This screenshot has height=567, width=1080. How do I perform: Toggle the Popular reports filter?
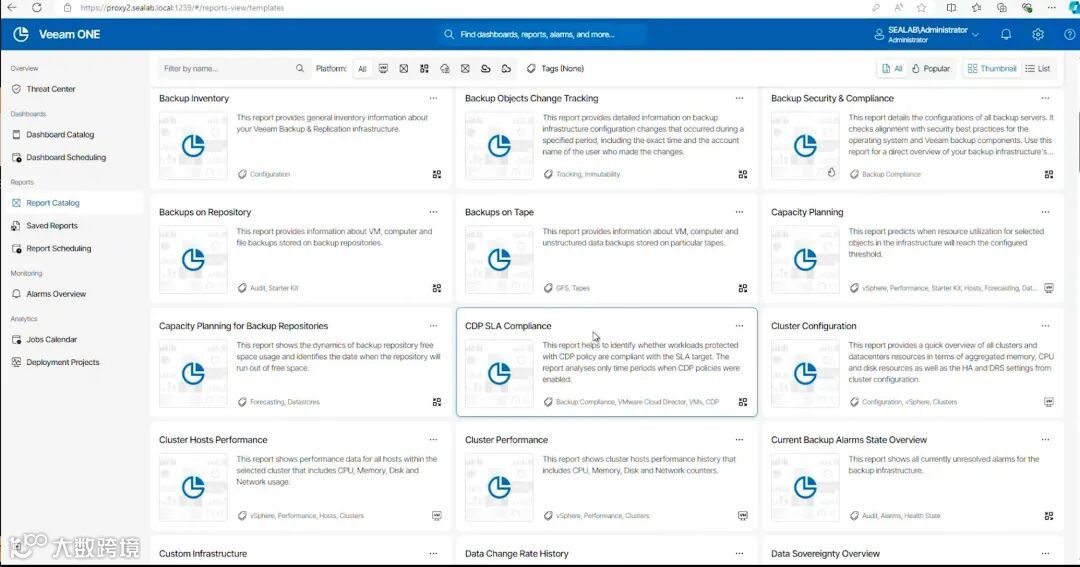click(x=931, y=68)
